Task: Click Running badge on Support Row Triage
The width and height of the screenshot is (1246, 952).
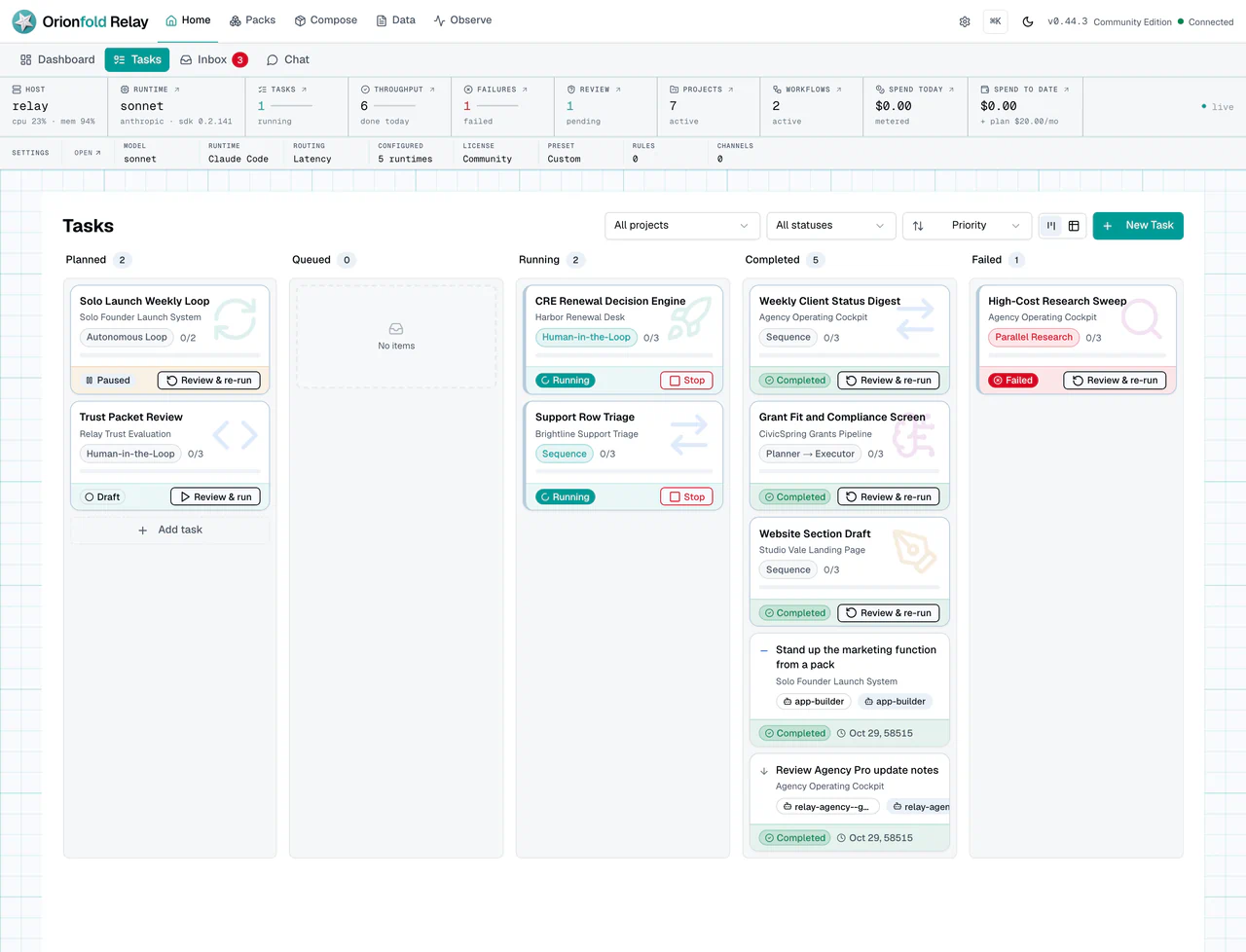Action: pyautogui.click(x=566, y=496)
